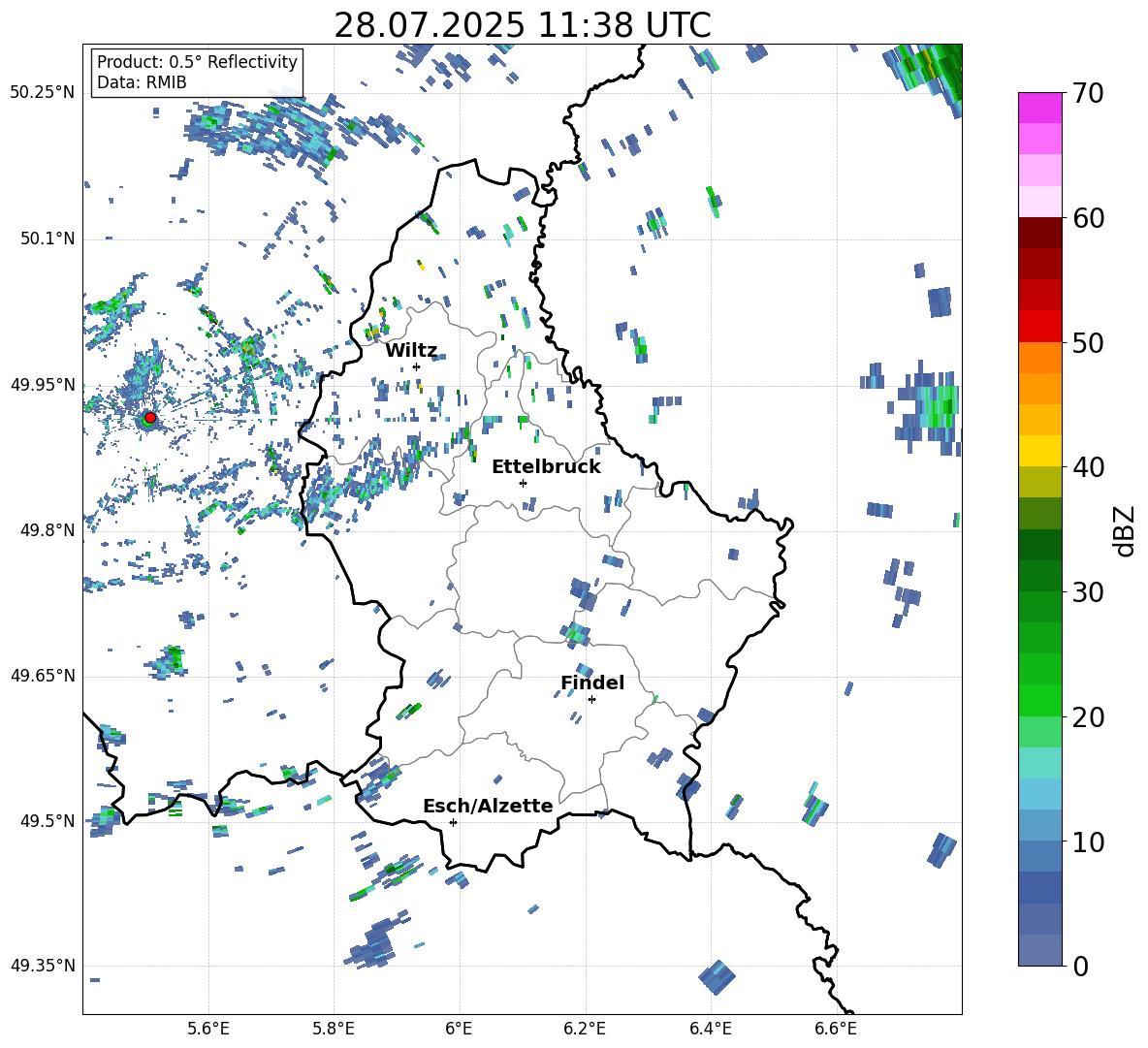The height and width of the screenshot is (1048, 1148).
Task: Click the Data: RMIB text
Action: click(142, 82)
